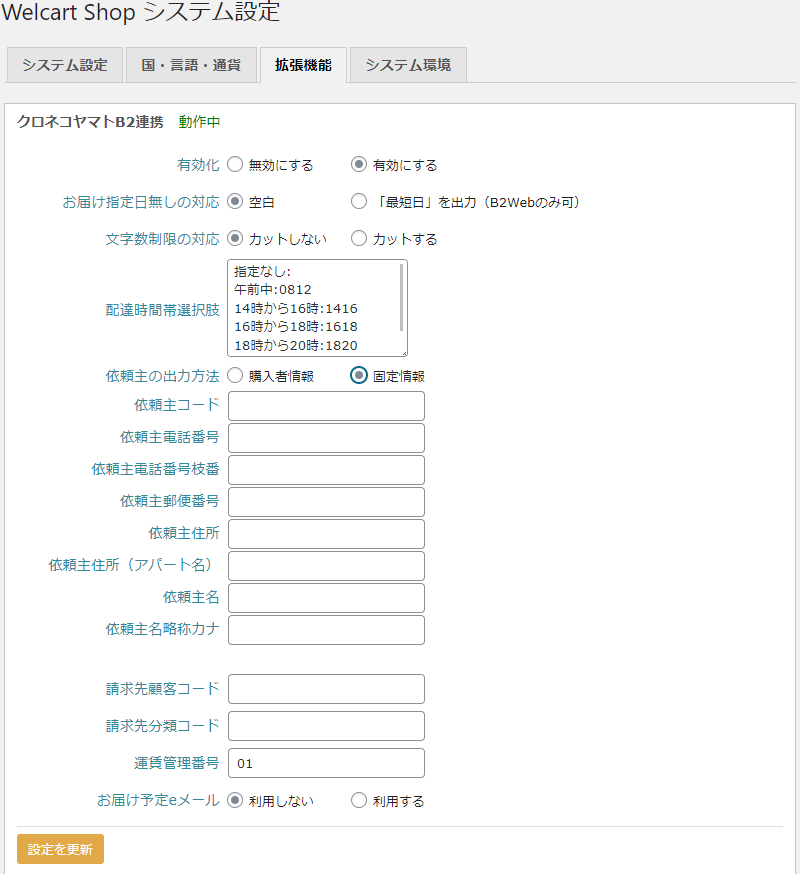Confirm 固定情報 radio is selected
This screenshot has height=874, width=800.
pyautogui.click(x=358, y=375)
